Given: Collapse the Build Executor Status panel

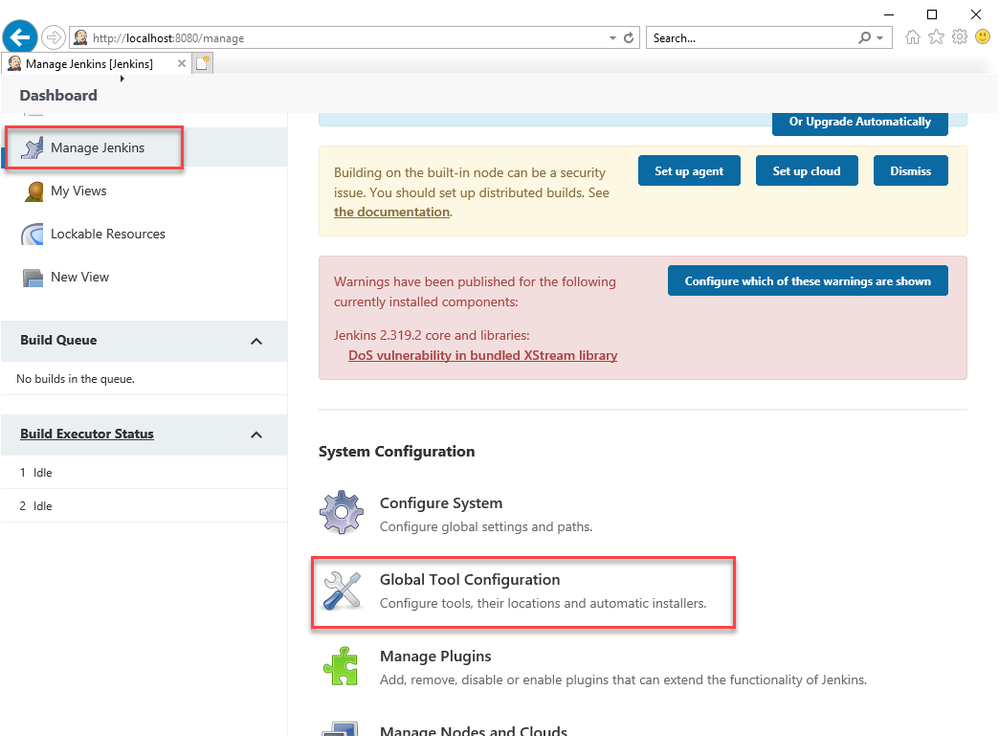Looking at the screenshot, I should (x=256, y=434).
